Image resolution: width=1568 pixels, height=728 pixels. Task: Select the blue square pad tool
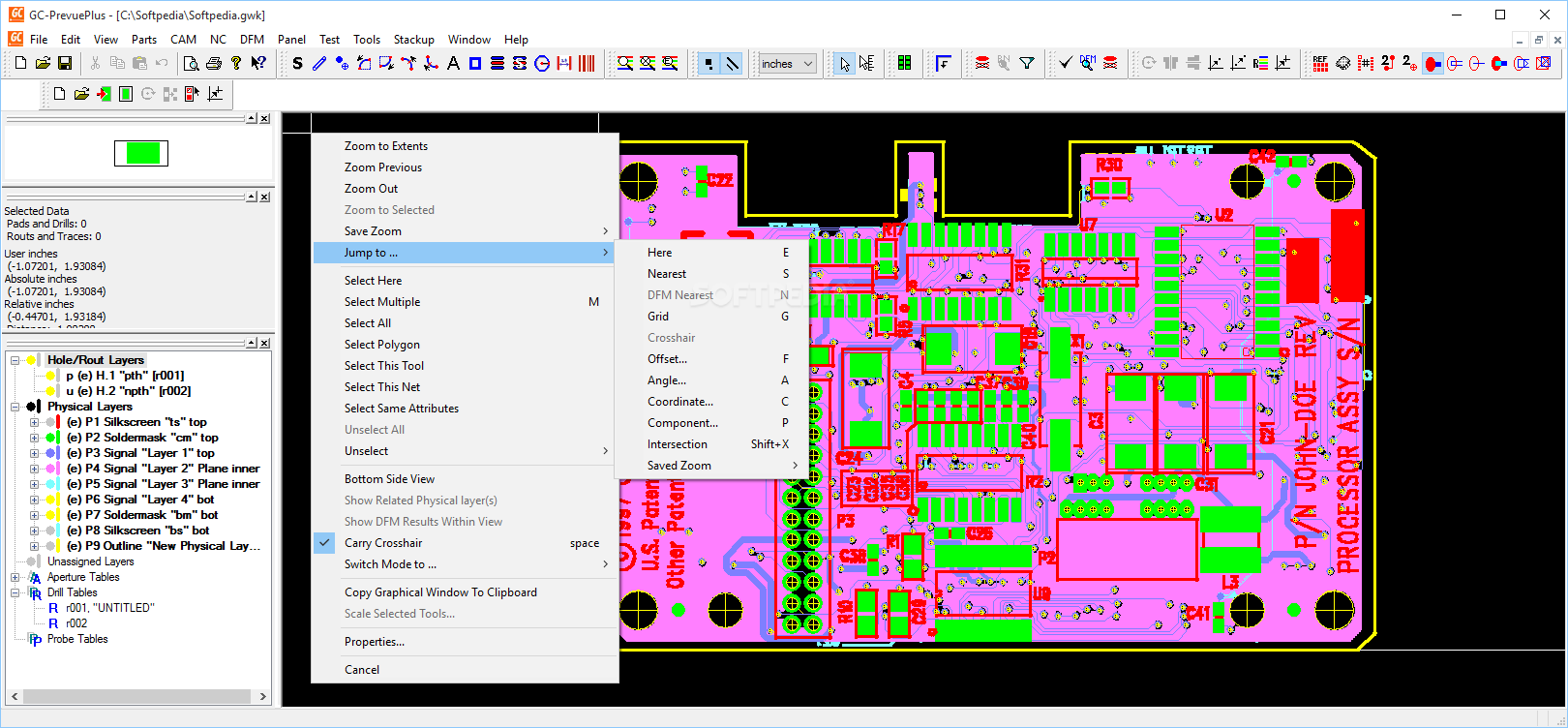click(x=475, y=63)
